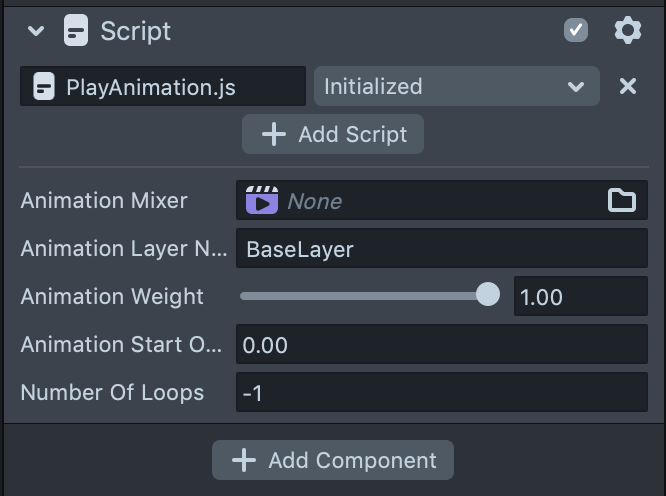
Task: Click the Add Script button
Action: tap(333, 135)
